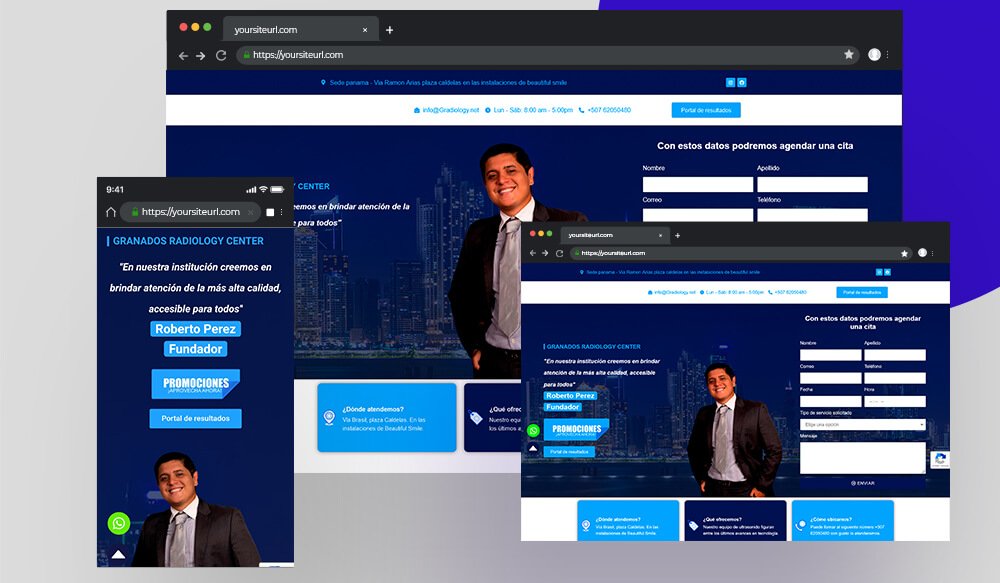Click the Nombre field in the large back window

(x=697, y=185)
